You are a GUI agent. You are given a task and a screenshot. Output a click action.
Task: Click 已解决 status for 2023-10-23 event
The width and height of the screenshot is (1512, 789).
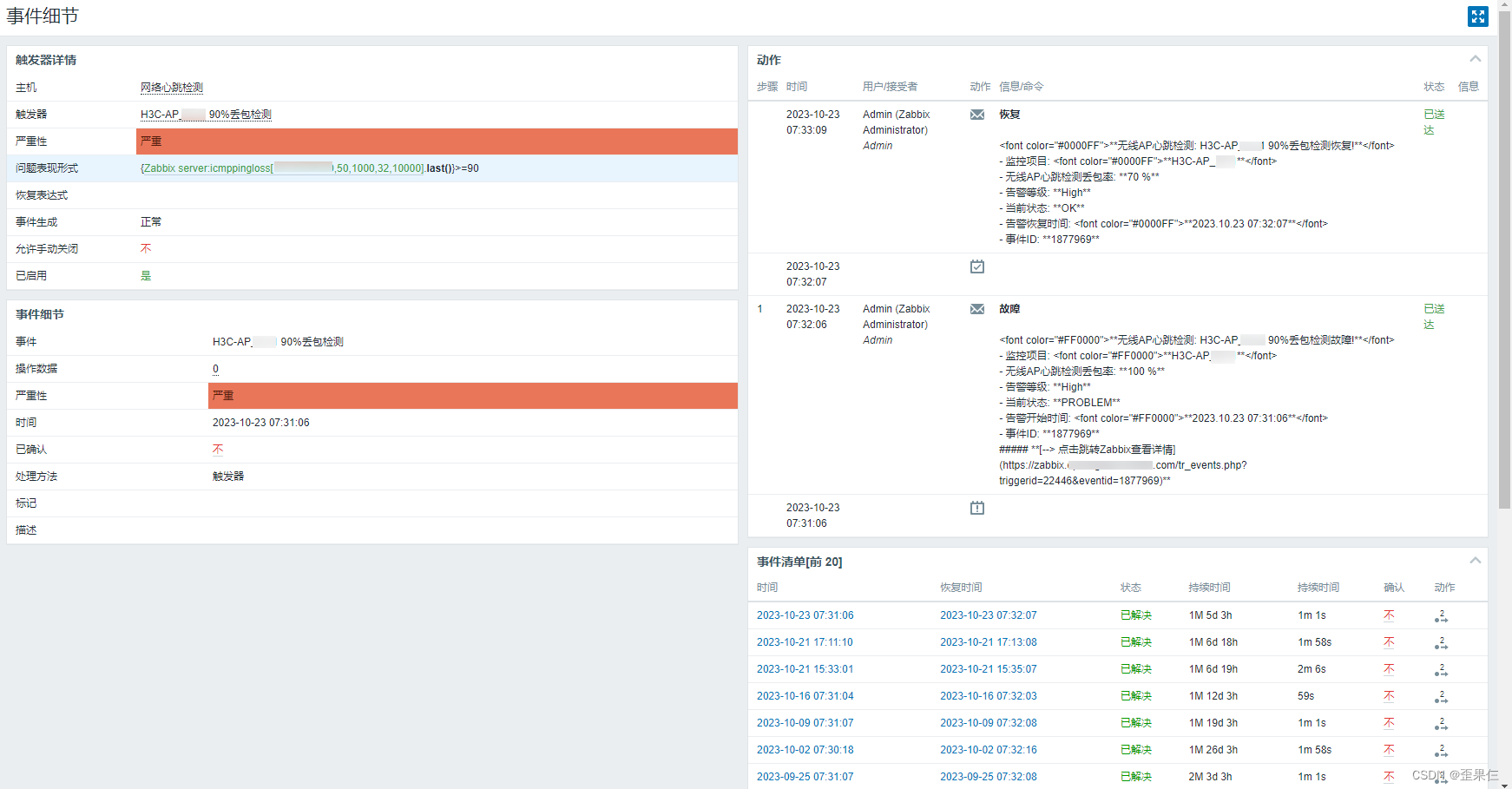(x=1136, y=615)
